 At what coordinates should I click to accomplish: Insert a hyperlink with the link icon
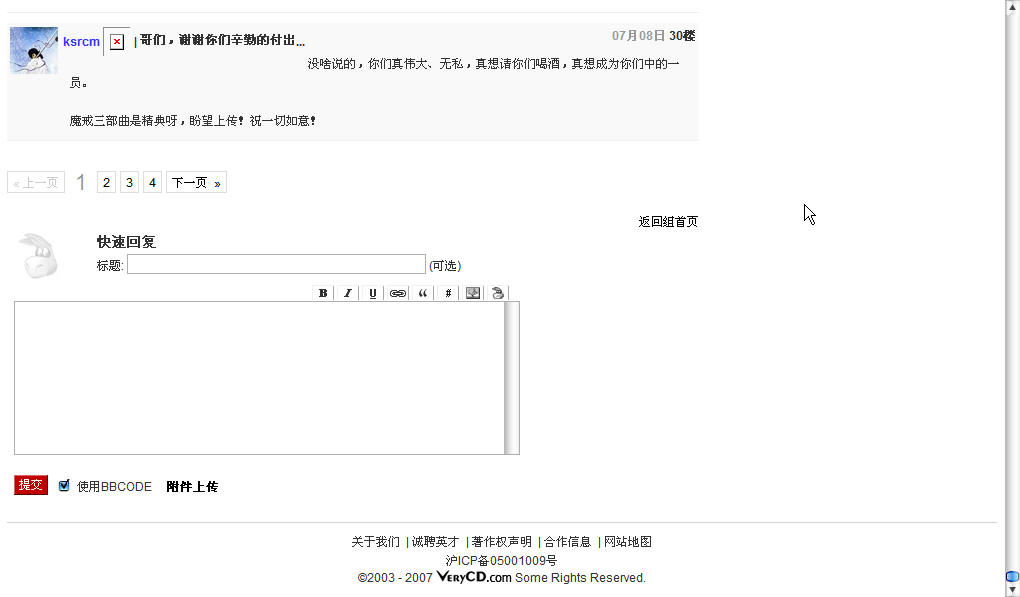click(x=397, y=293)
